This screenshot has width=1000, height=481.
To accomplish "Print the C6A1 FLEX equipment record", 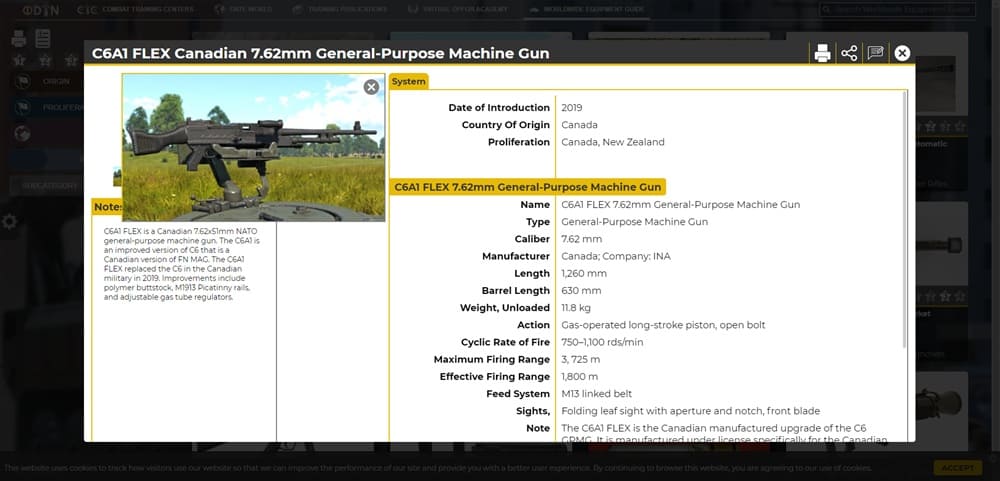I will [822, 54].
